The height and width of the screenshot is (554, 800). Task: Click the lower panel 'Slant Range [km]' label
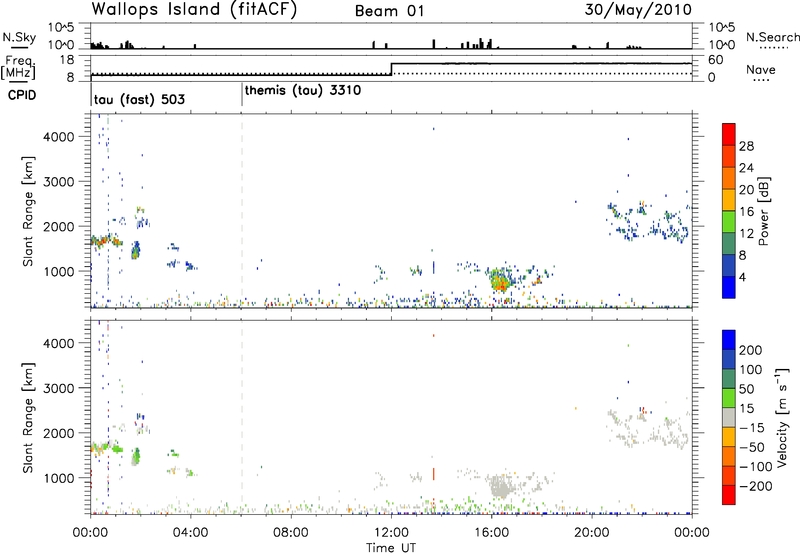tap(28, 418)
